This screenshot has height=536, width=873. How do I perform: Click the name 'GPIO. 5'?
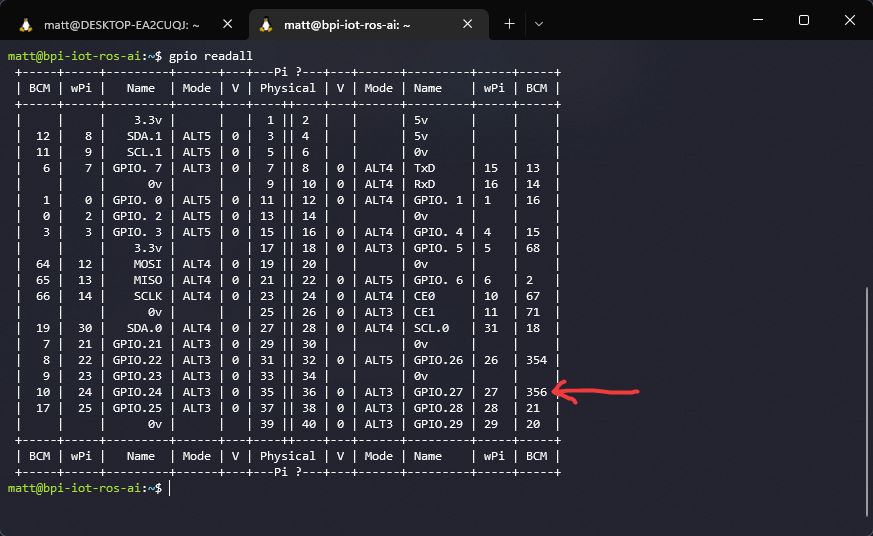coord(438,248)
